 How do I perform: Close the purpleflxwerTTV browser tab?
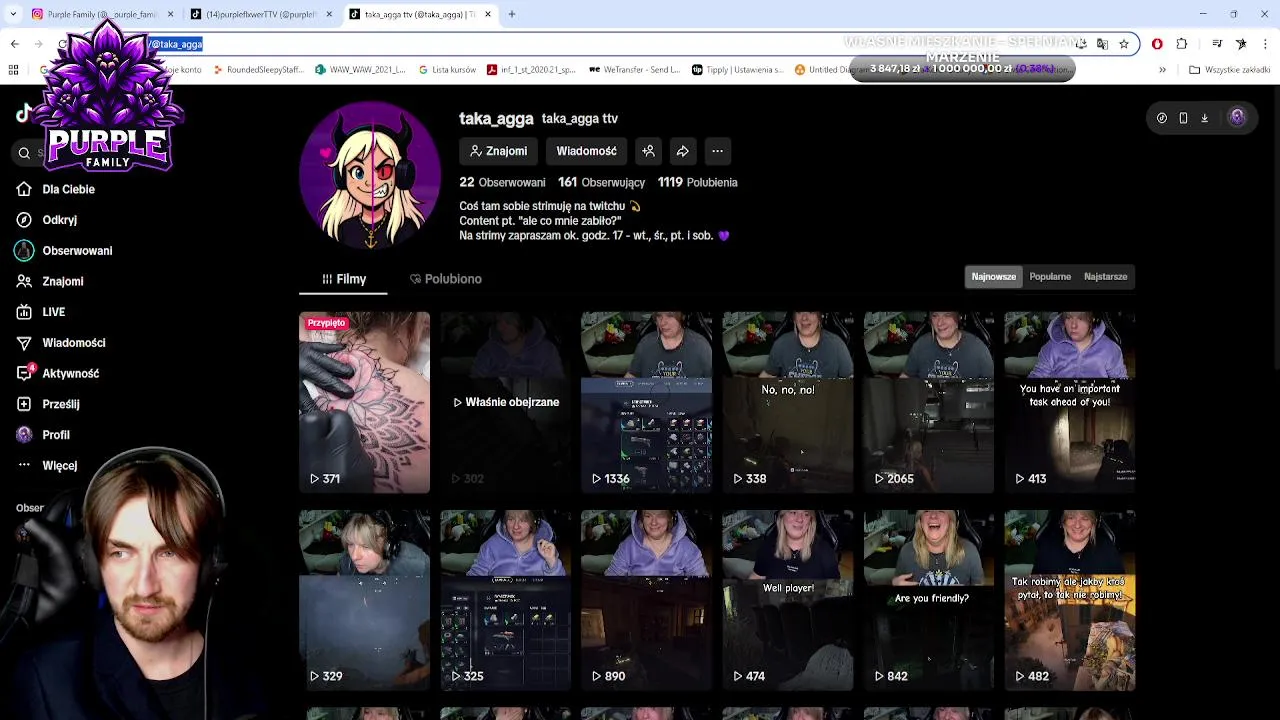click(329, 14)
